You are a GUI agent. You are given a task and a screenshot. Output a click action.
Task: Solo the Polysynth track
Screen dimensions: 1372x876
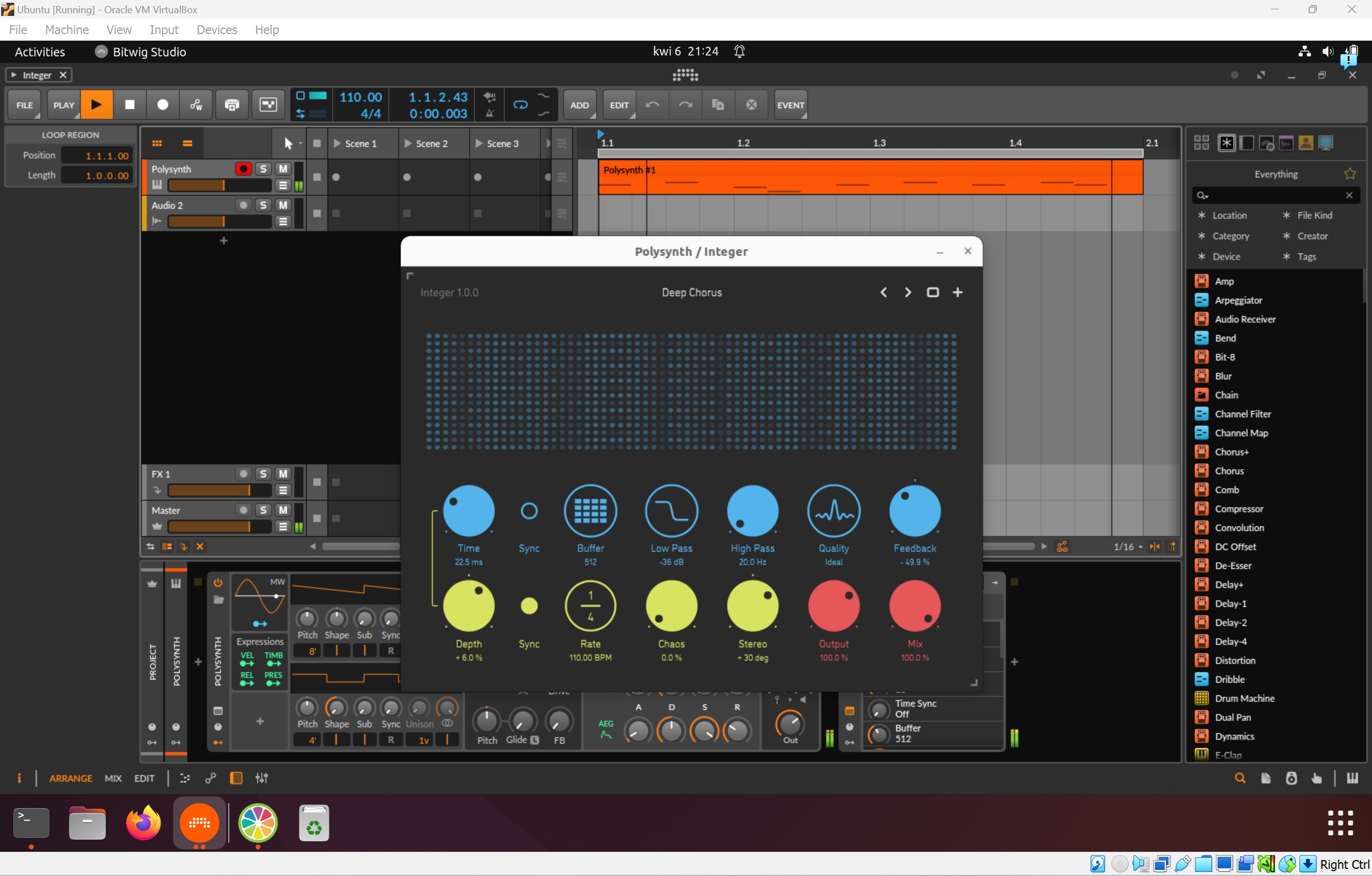point(264,168)
